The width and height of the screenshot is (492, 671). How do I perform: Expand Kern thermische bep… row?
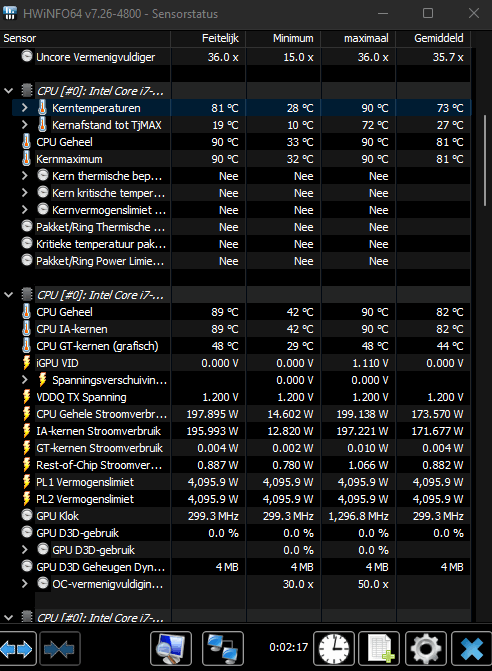pyautogui.click(x=24, y=176)
